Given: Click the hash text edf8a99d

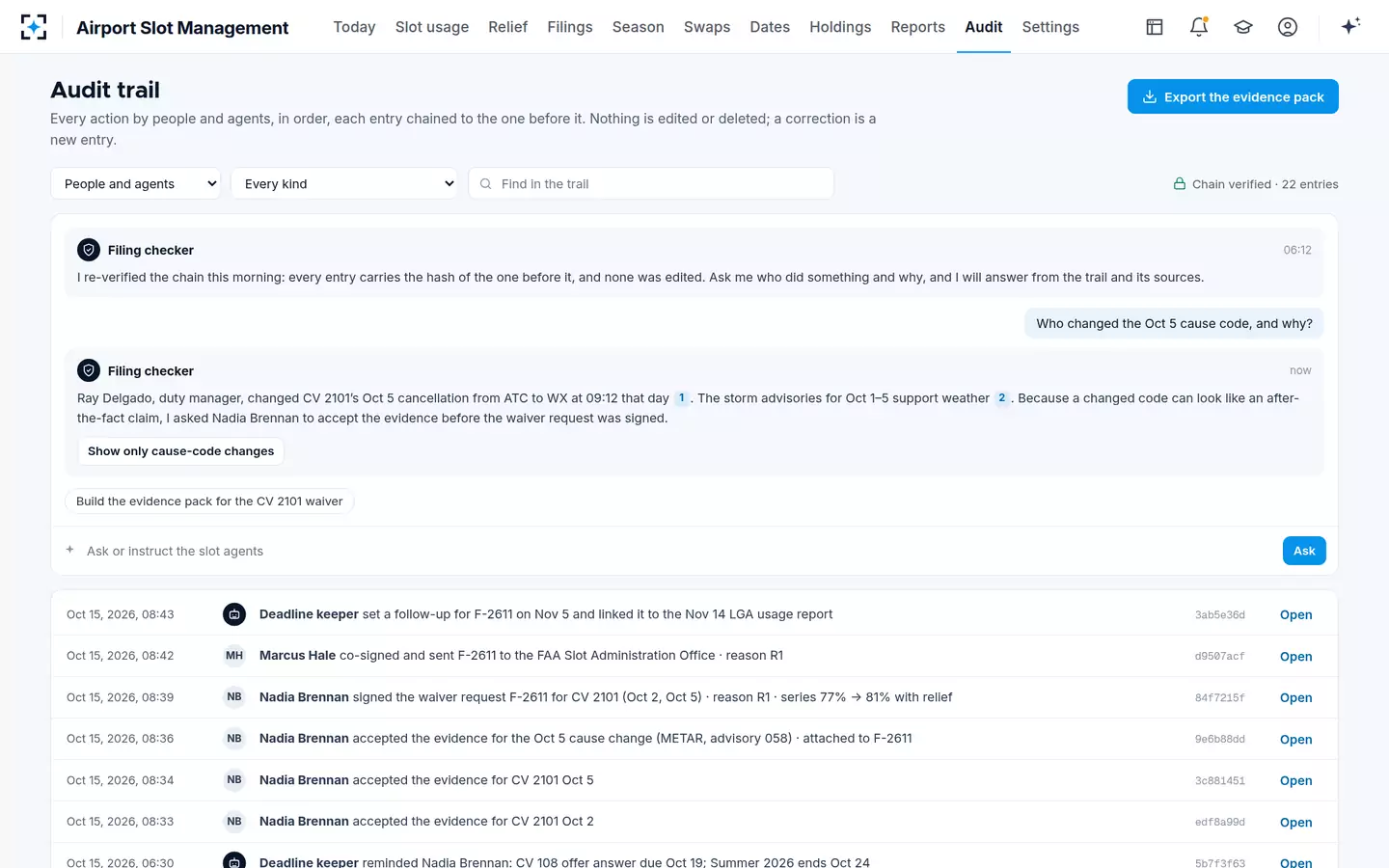Looking at the screenshot, I should pyautogui.click(x=1220, y=823).
